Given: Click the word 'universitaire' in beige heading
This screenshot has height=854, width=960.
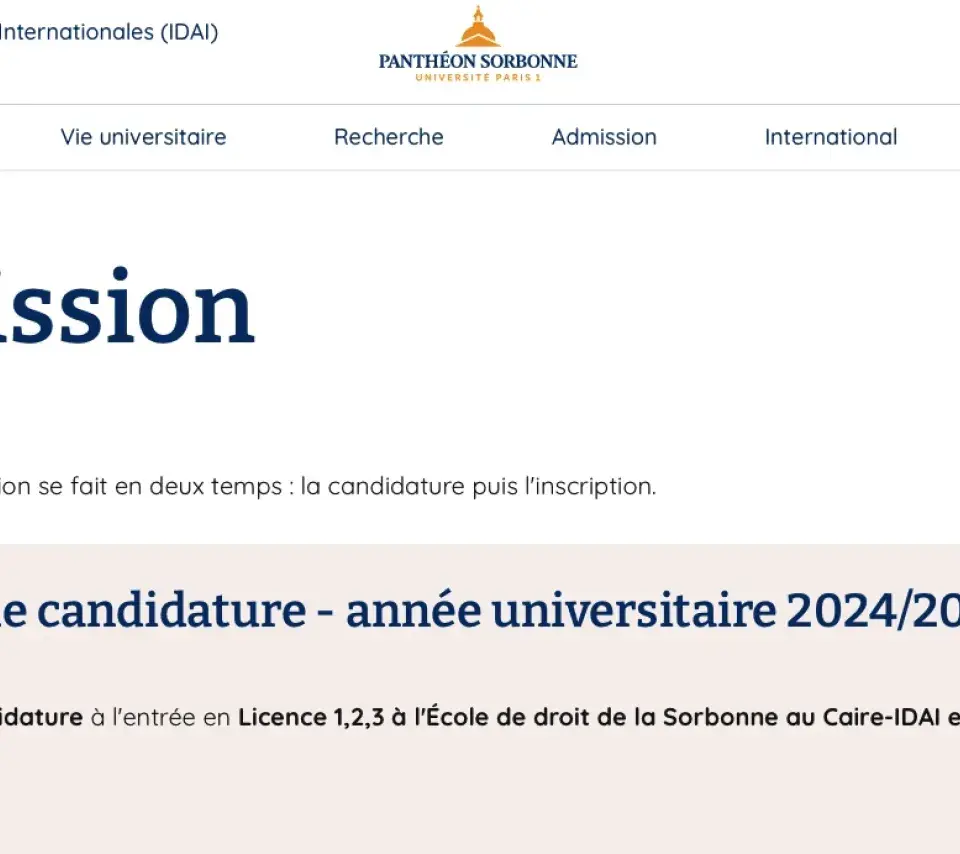Looking at the screenshot, I should (634, 610).
